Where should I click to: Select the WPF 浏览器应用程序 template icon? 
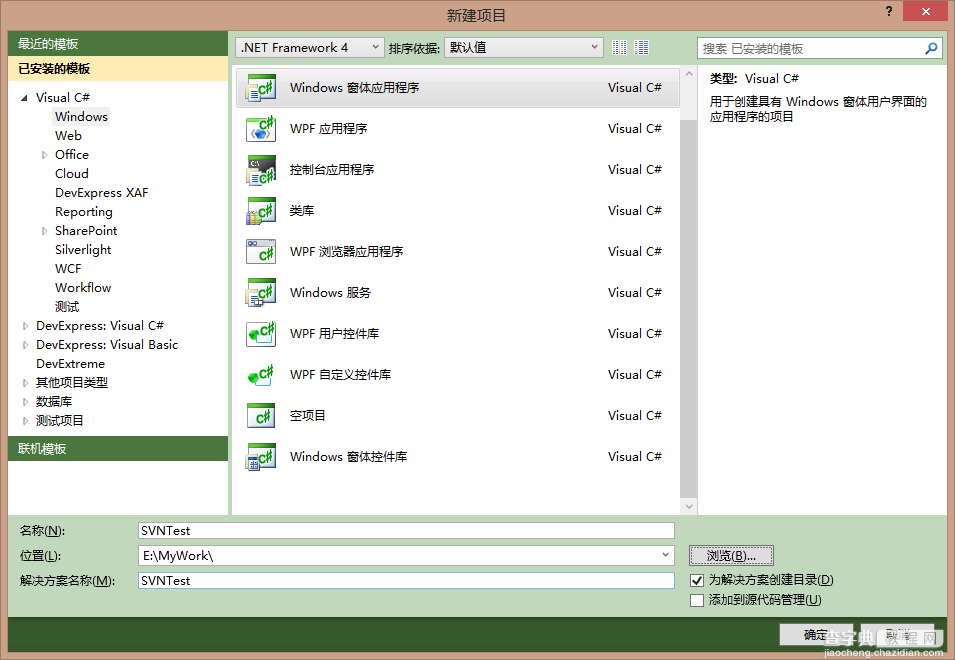coord(261,251)
